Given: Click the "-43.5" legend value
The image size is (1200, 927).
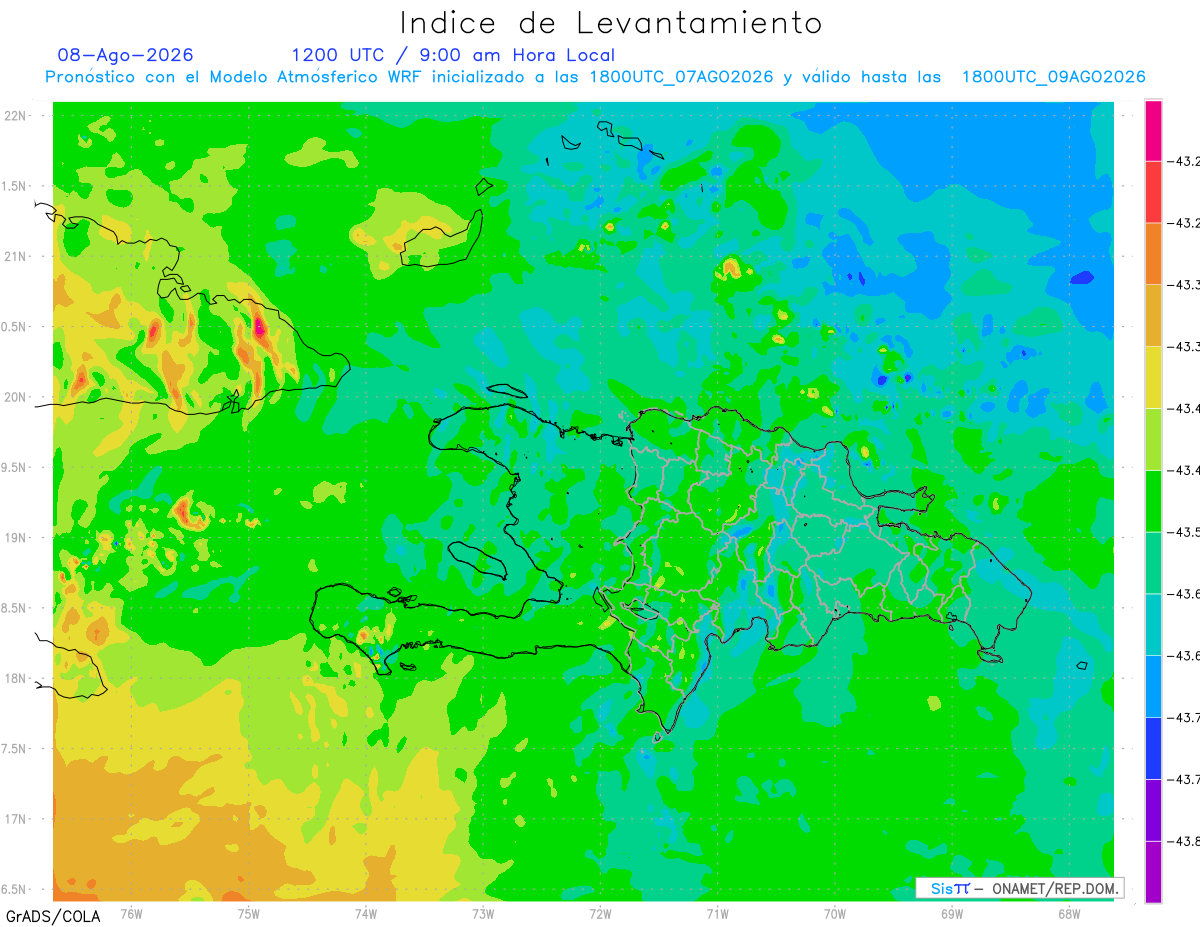Looking at the screenshot, I should (x=1185, y=532).
